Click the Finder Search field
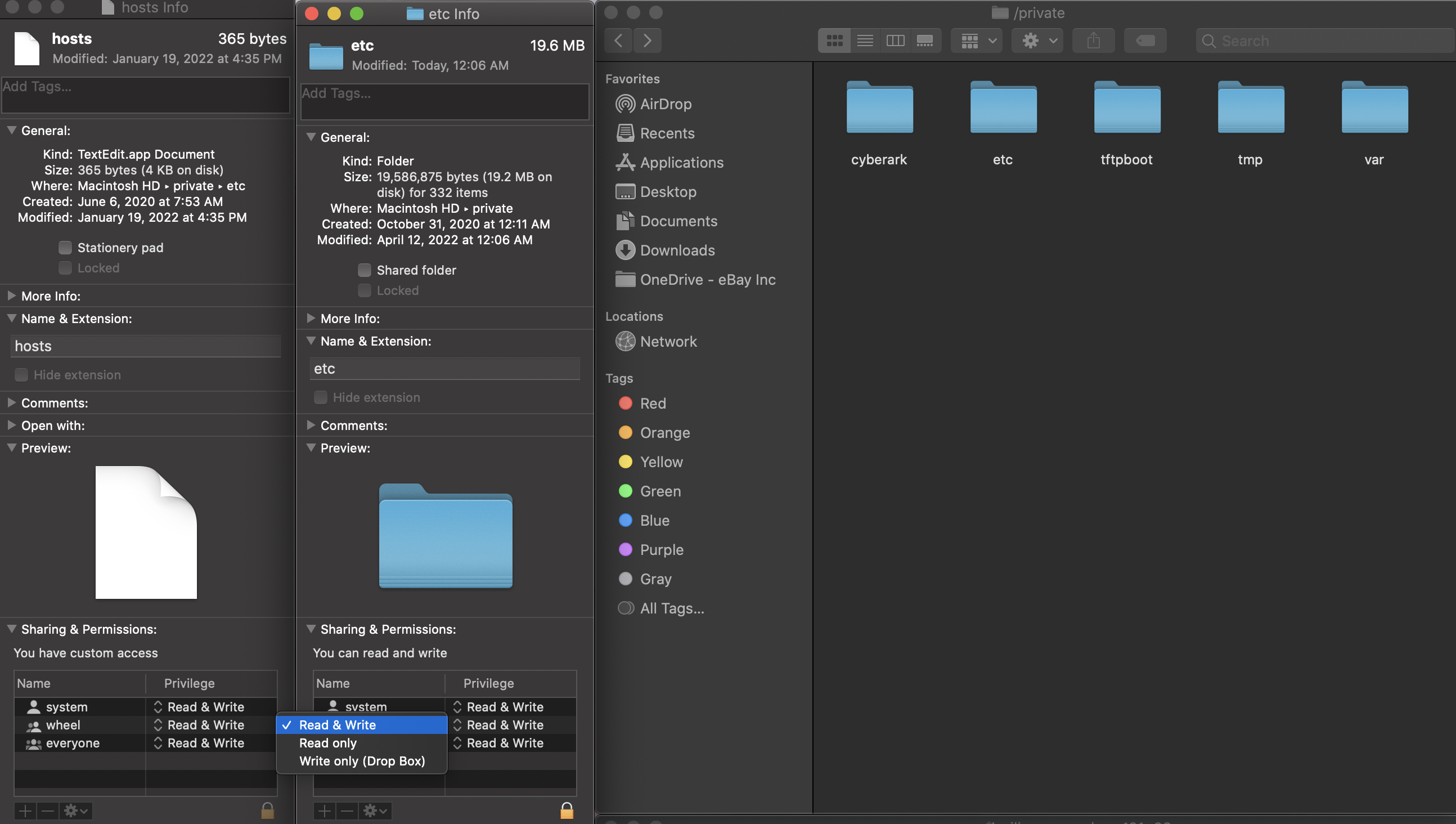Viewport: 1456px width, 824px height. click(1325, 41)
